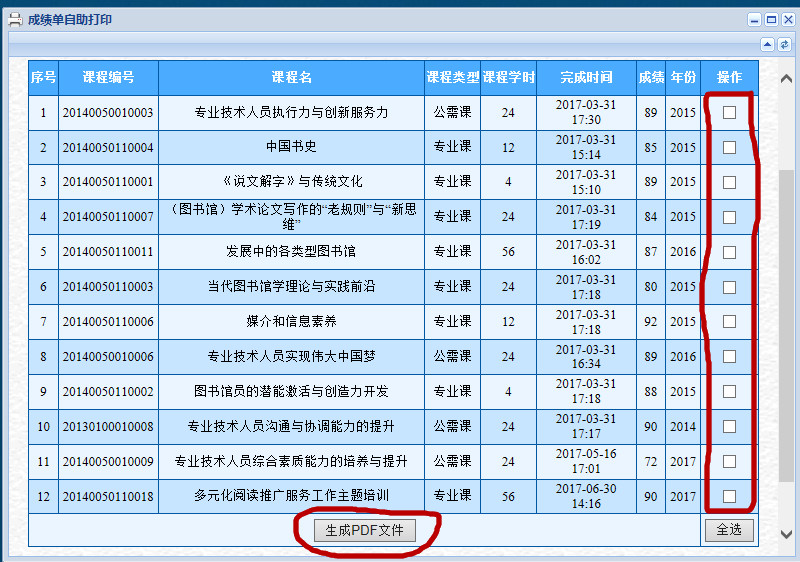Tick checkbox for 多元化阅读推广服务工作主题培训
The width and height of the screenshot is (800, 562).
coord(730,496)
